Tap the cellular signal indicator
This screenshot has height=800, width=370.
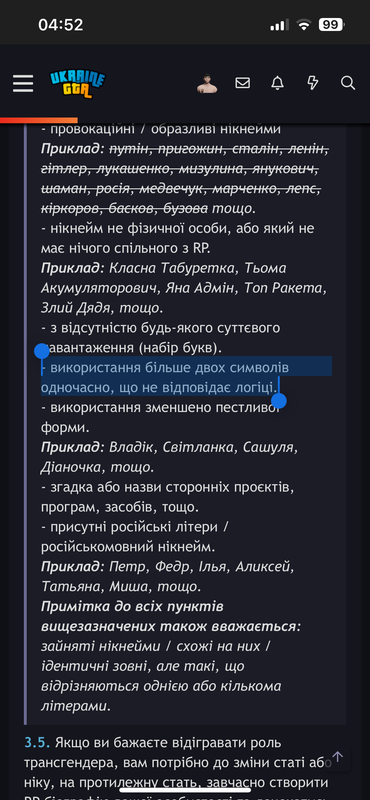(x=279, y=24)
